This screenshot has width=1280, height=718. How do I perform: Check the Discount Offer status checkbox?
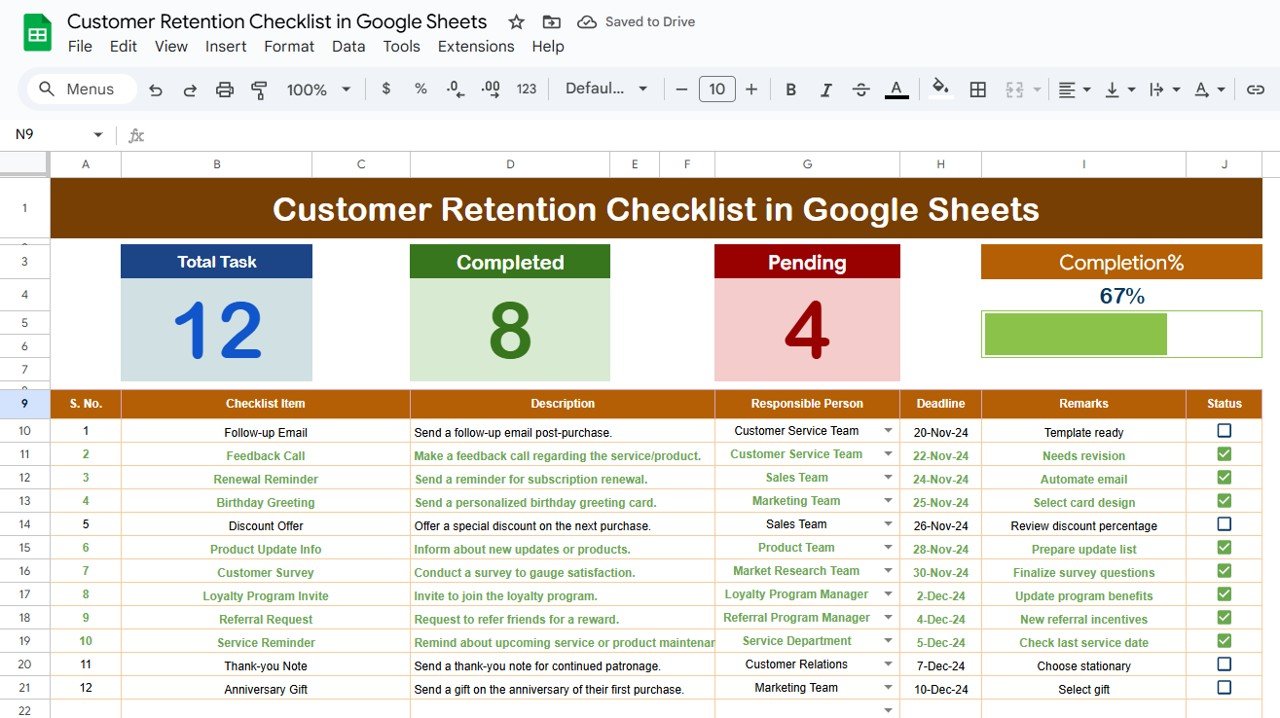tap(1224, 524)
